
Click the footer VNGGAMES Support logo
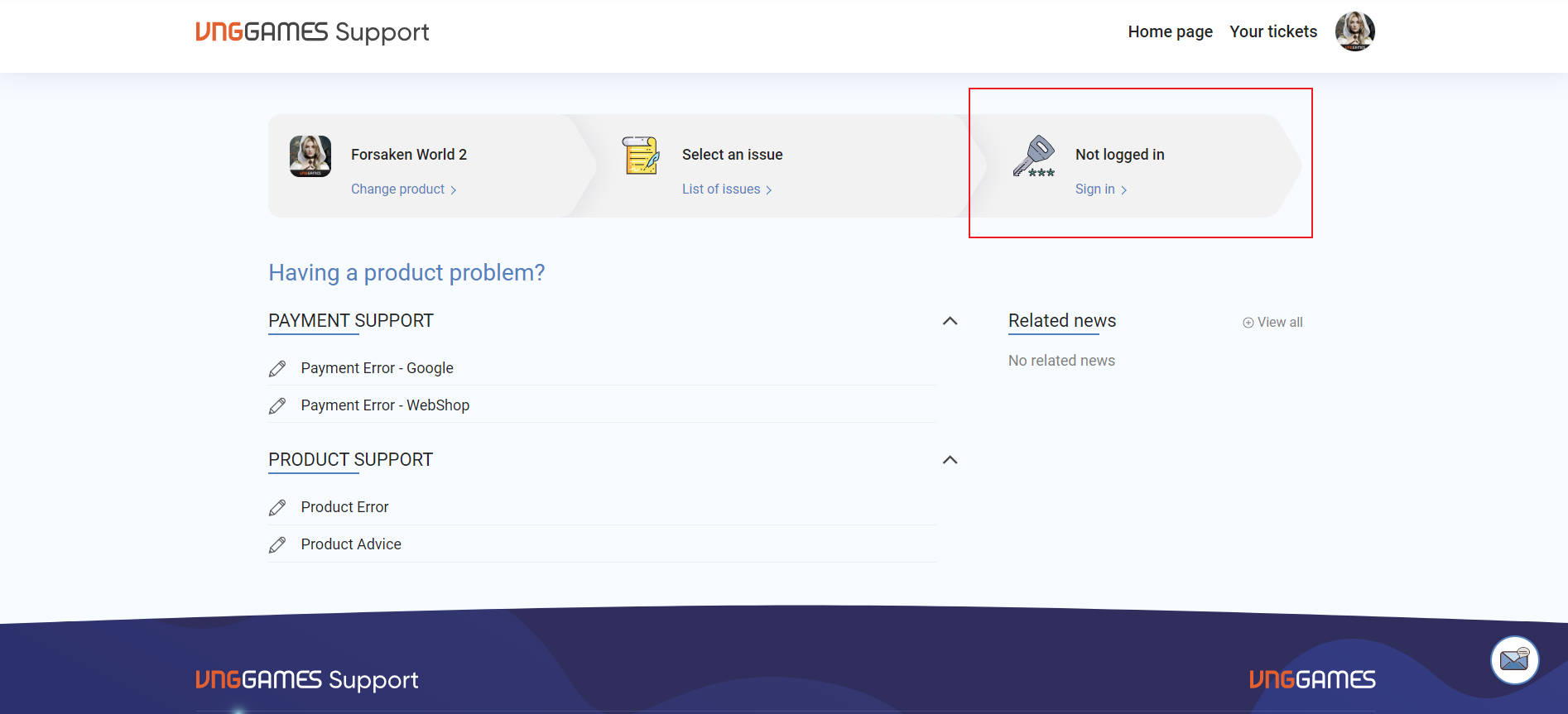[x=307, y=680]
